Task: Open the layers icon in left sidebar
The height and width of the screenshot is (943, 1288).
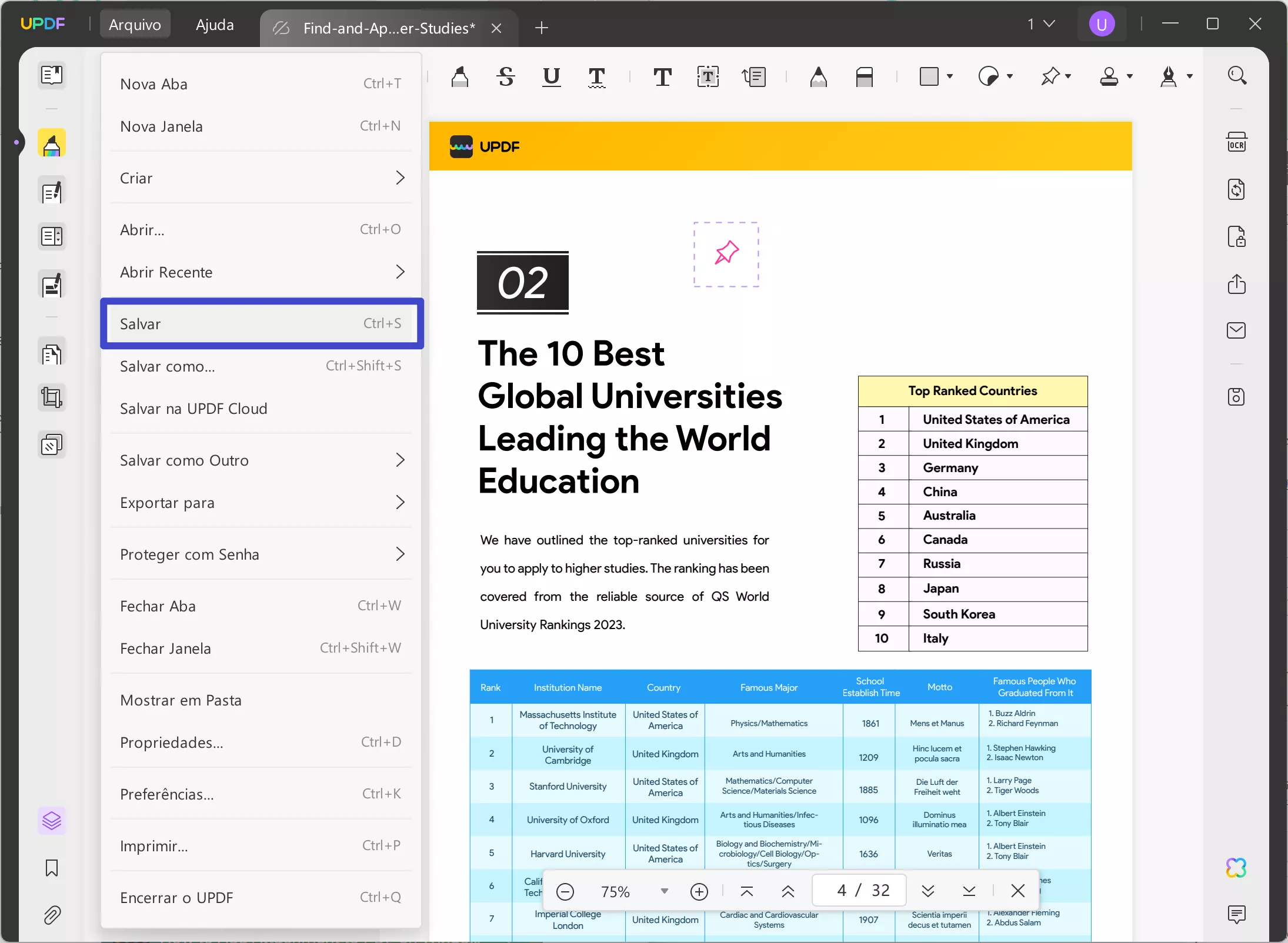Action: pyautogui.click(x=52, y=820)
